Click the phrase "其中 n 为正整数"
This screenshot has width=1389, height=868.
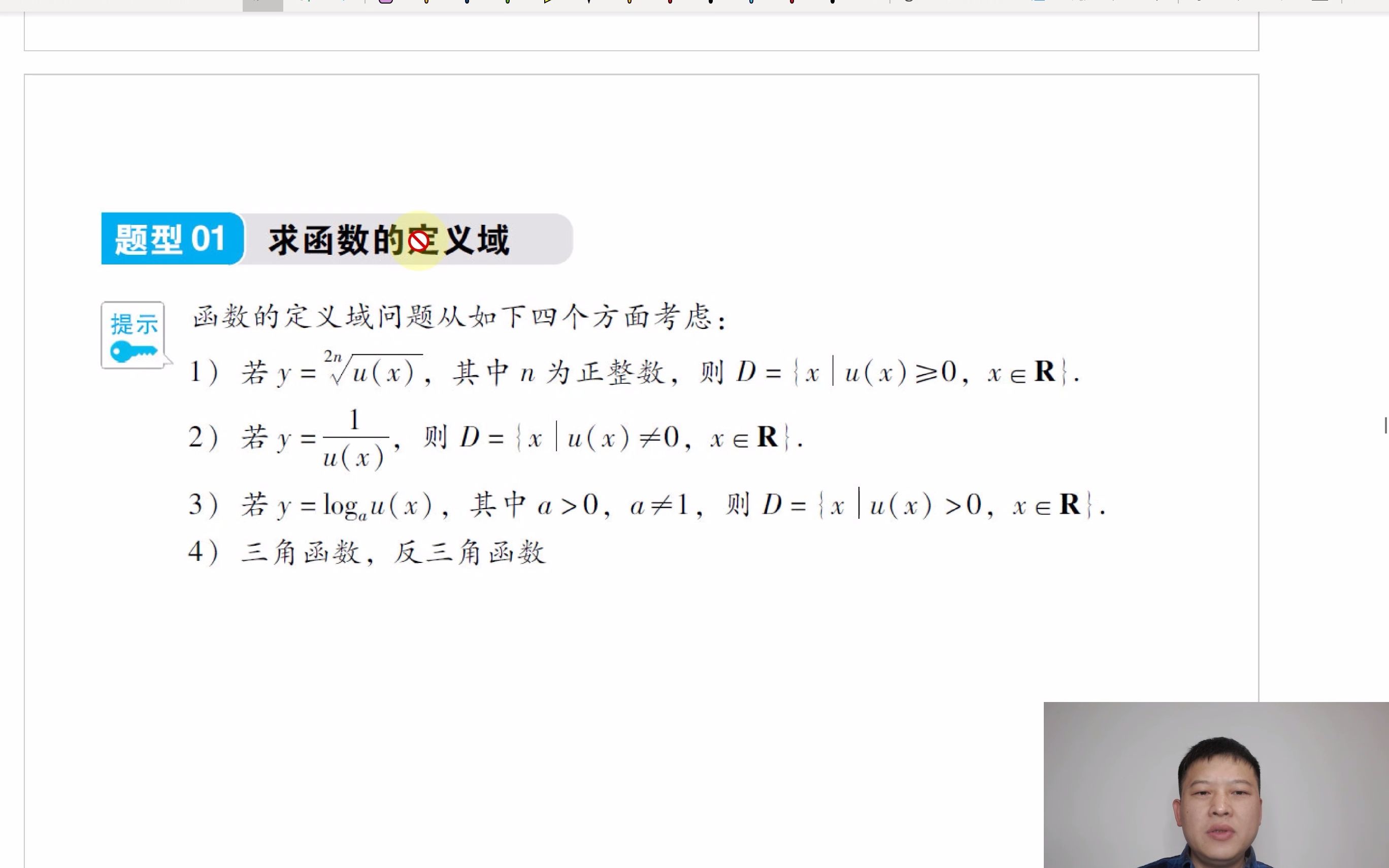click(558, 372)
